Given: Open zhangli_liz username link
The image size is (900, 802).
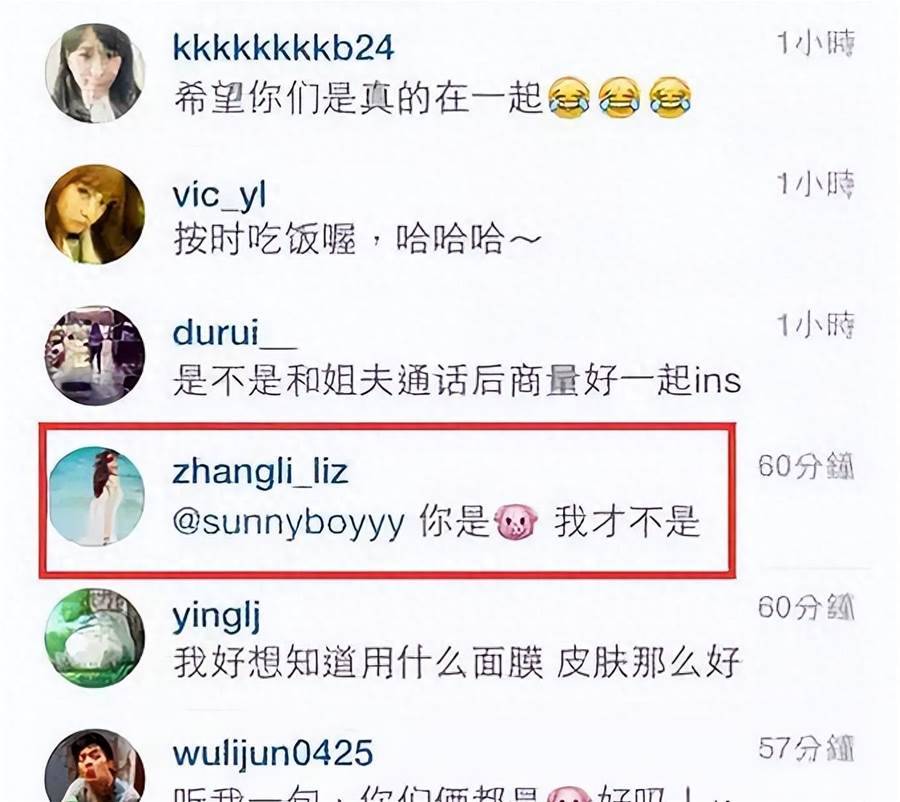Looking at the screenshot, I should click(x=260, y=472).
